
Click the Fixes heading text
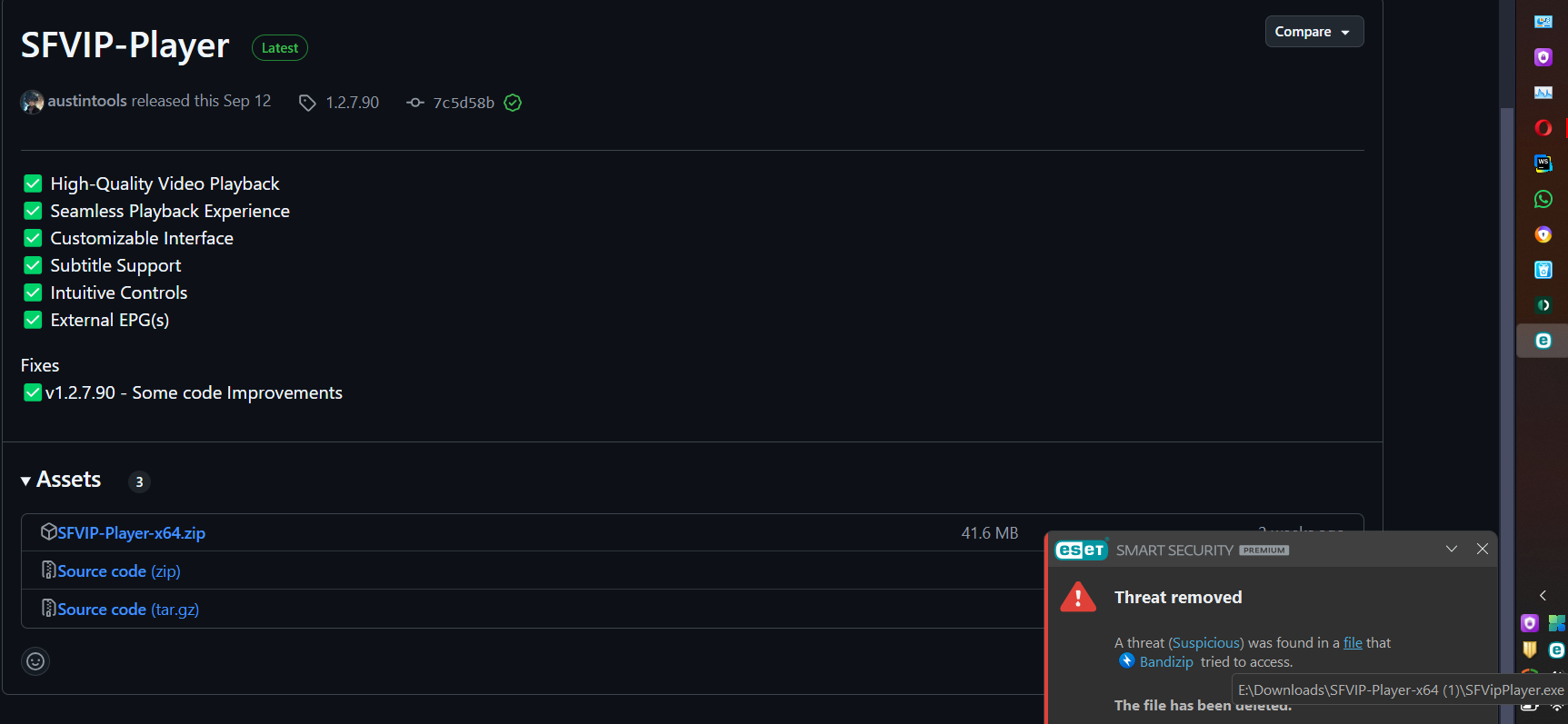pos(40,365)
